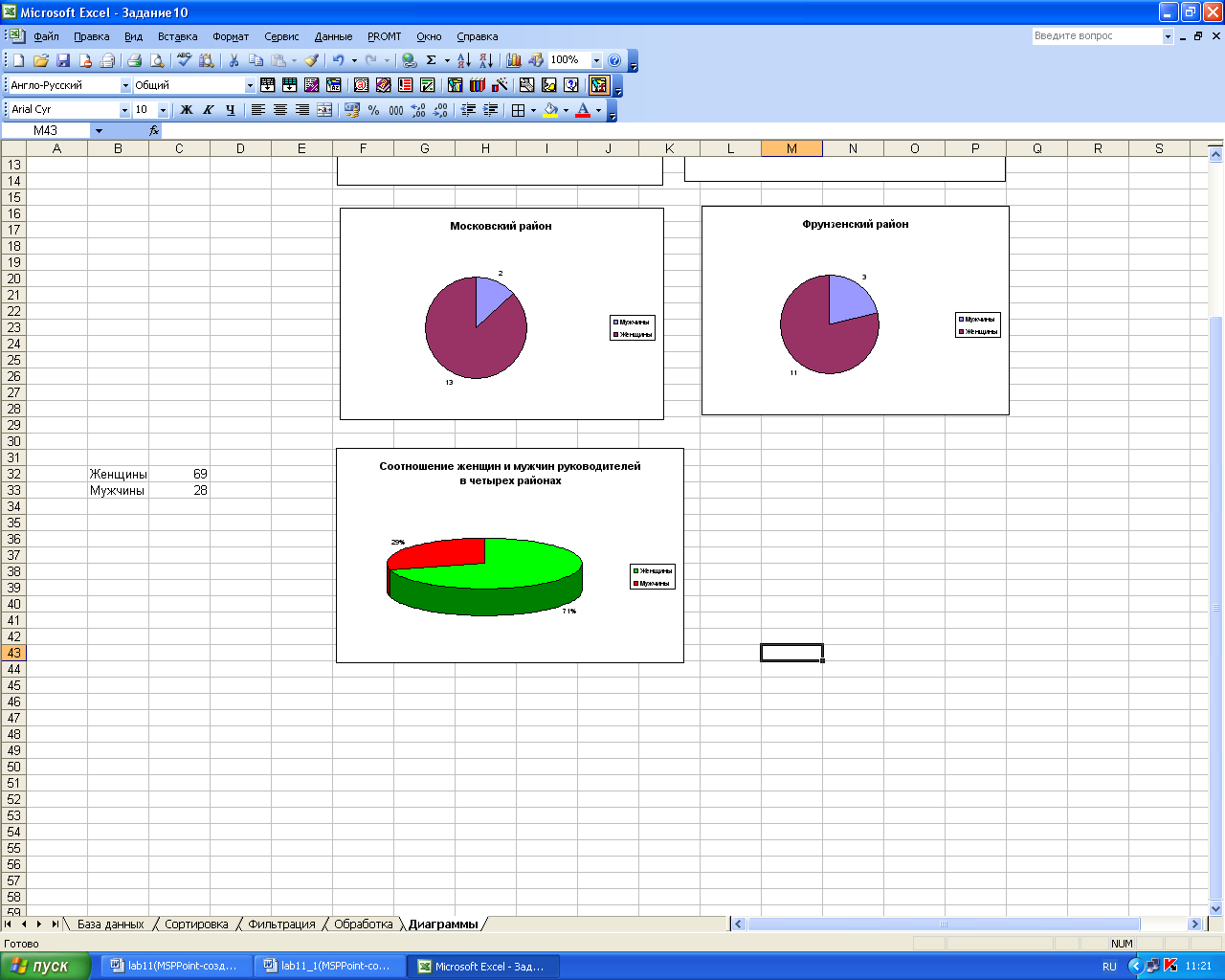Open the fill color yellow swatch
The image size is (1225, 980).
[x=551, y=110]
